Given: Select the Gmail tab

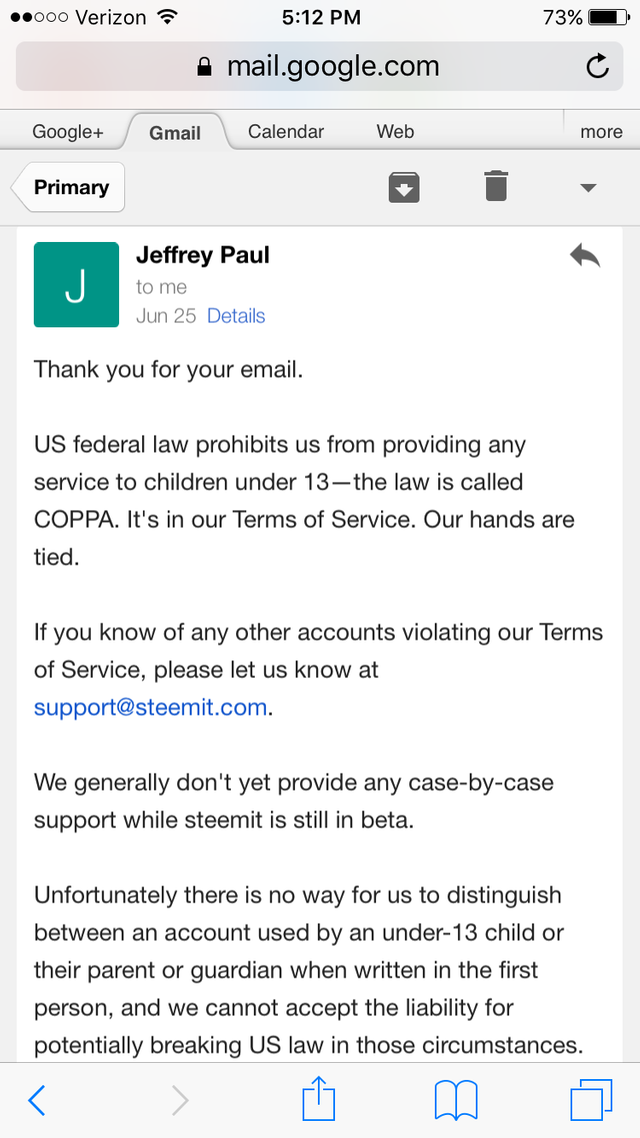Looking at the screenshot, I should (x=175, y=132).
